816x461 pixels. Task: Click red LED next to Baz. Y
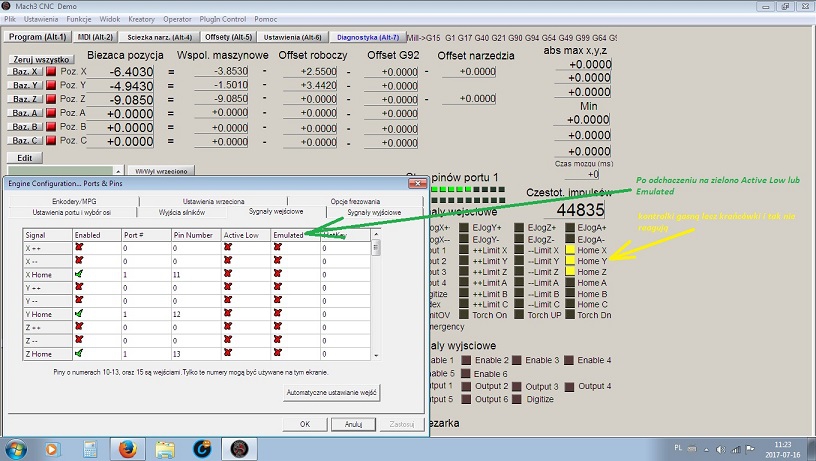click(51, 85)
